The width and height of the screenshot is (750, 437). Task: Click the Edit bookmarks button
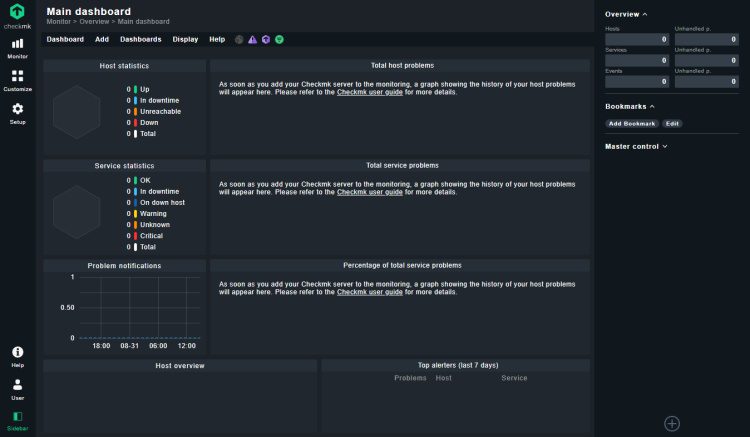coord(673,124)
